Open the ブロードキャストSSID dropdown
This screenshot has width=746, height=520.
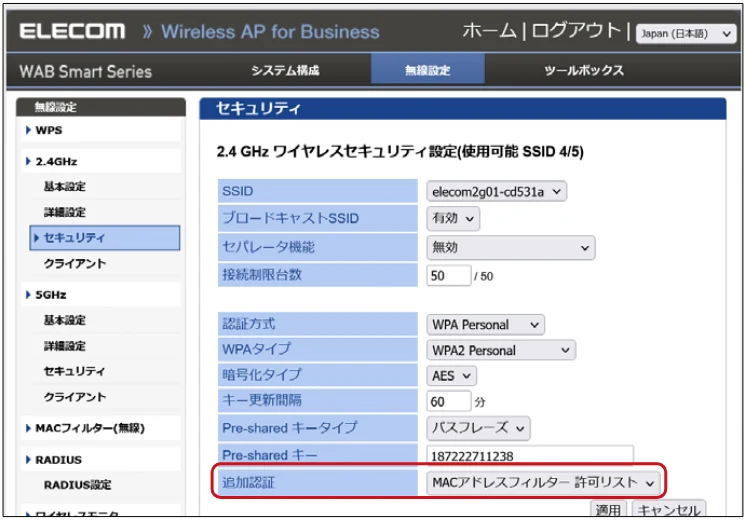point(453,218)
